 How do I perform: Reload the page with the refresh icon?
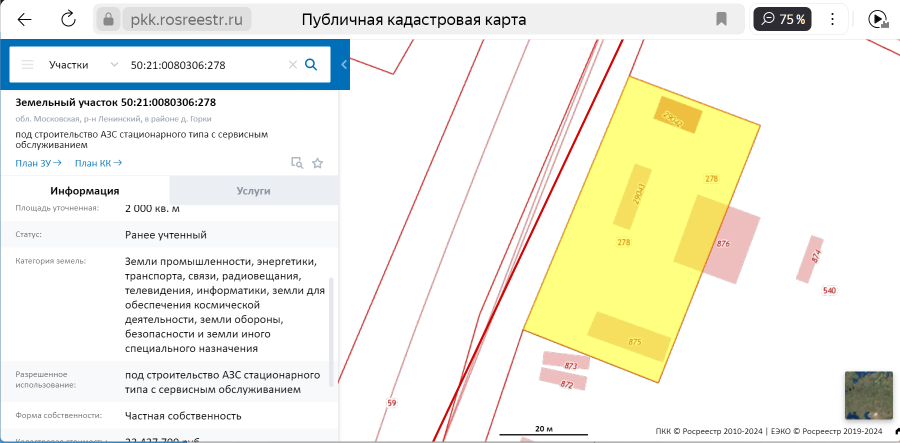(x=68, y=19)
